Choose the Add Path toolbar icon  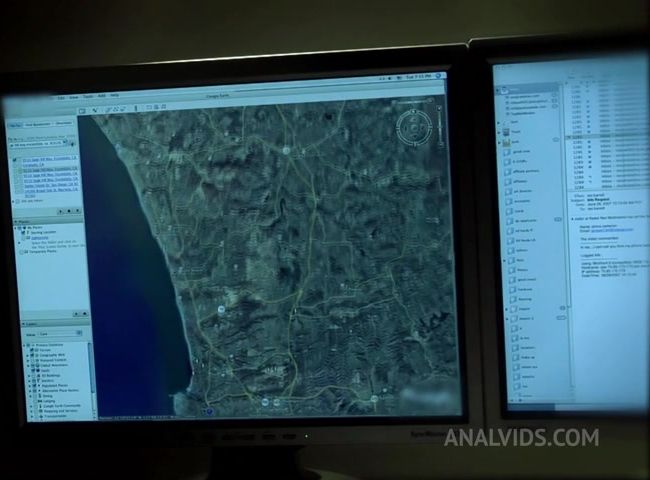coord(116,109)
